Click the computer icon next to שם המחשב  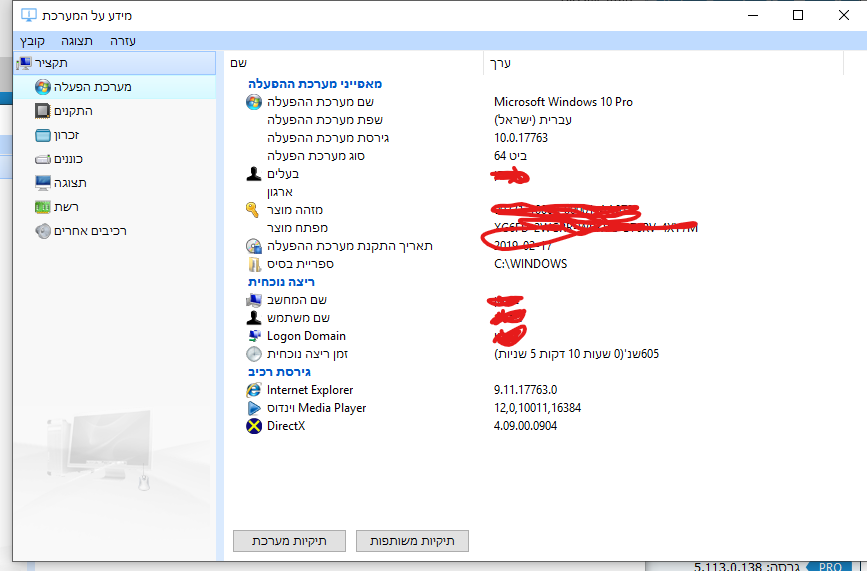pos(254,300)
